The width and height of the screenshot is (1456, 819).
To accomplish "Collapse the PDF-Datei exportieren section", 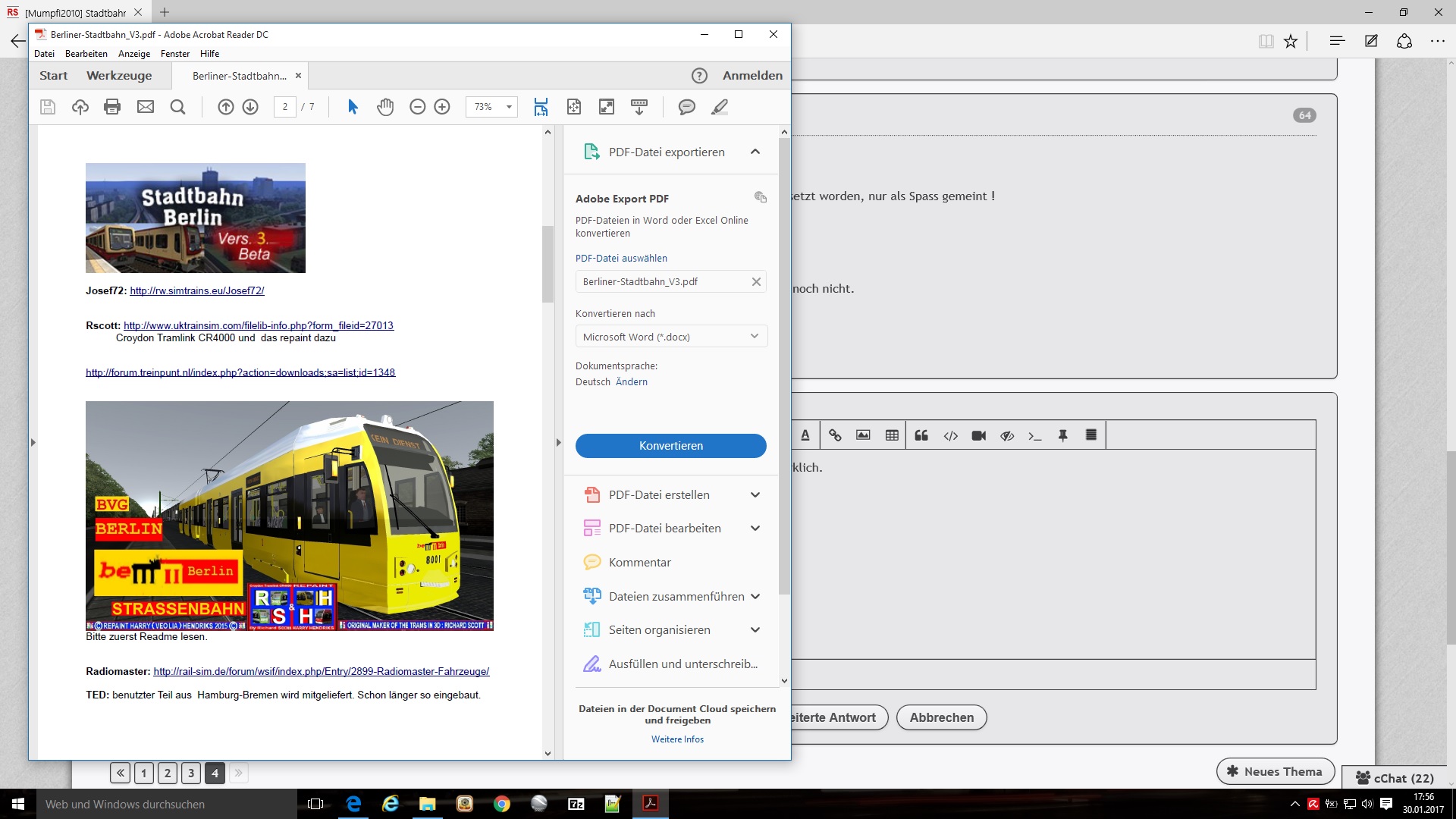I will pyautogui.click(x=755, y=152).
